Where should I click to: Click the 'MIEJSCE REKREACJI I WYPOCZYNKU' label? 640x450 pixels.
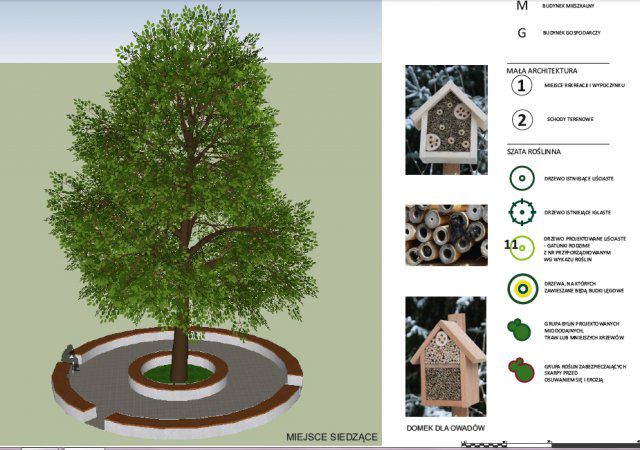tap(584, 85)
